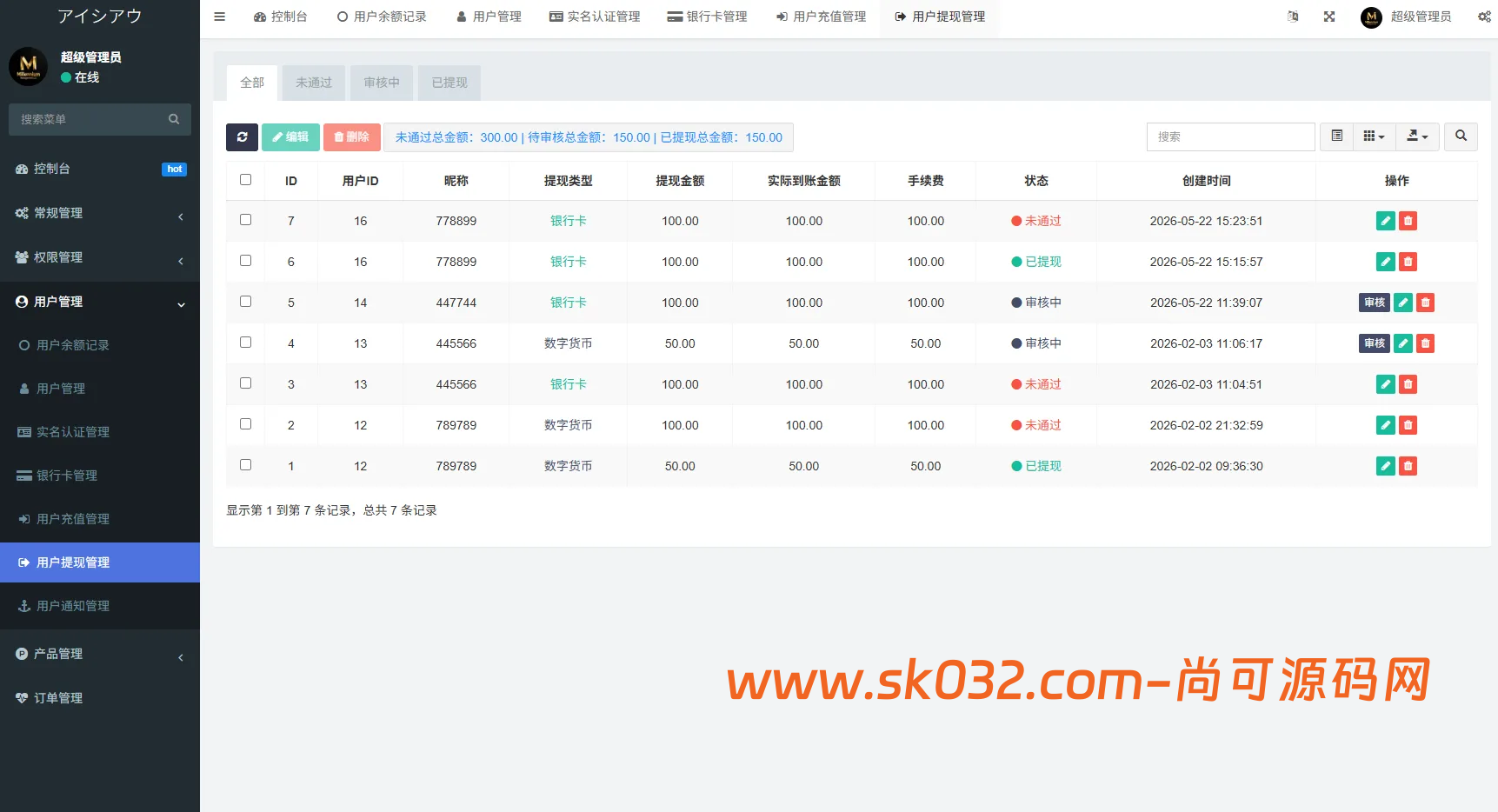The image size is (1498, 812).
Task: Edit the withdrawal record with ID 4
Action: coord(1403,343)
